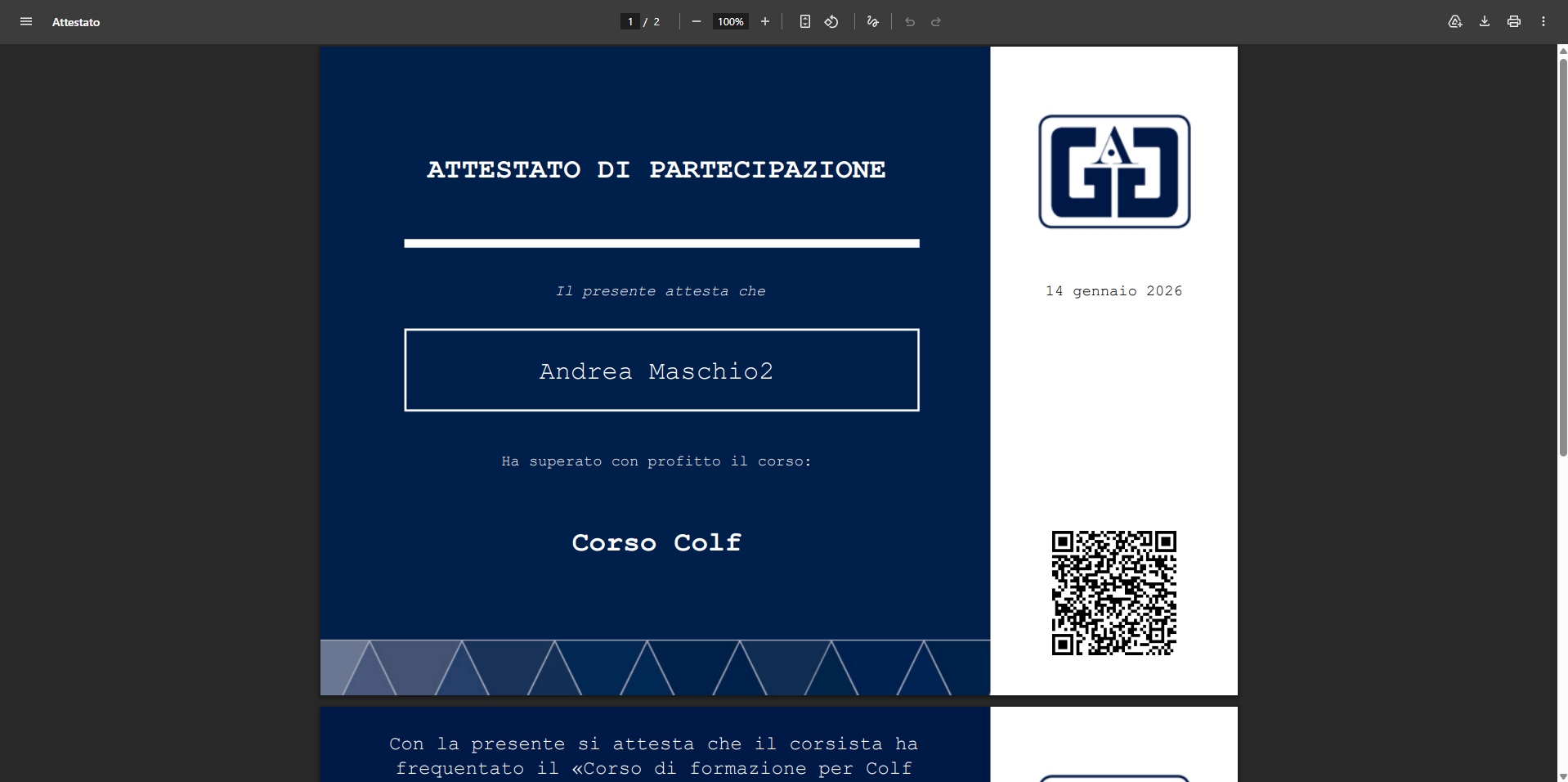Toggle the fit to page button
The width and height of the screenshot is (1568, 782).
click(x=805, y=22)
